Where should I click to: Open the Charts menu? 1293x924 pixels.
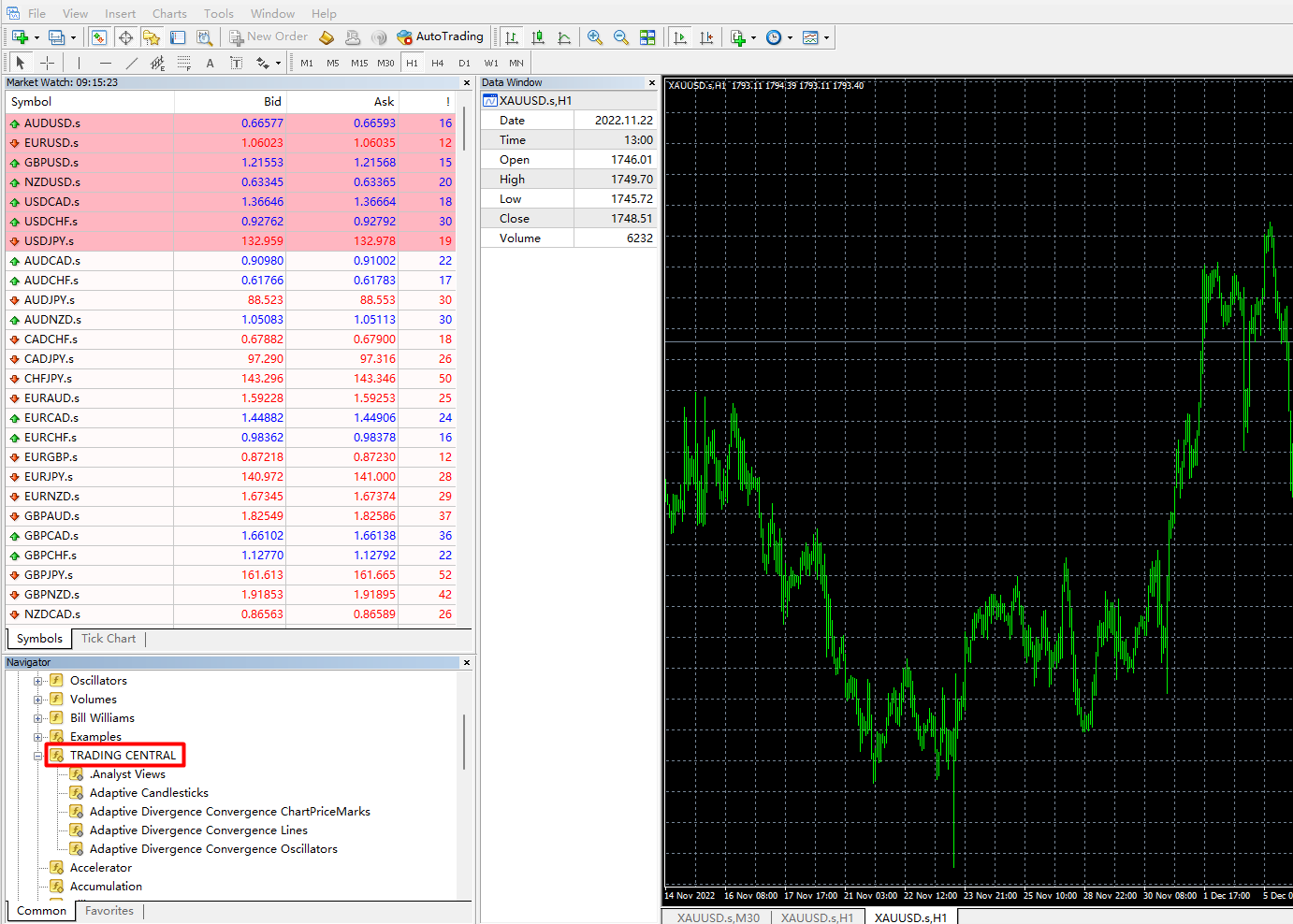(169, 13)
